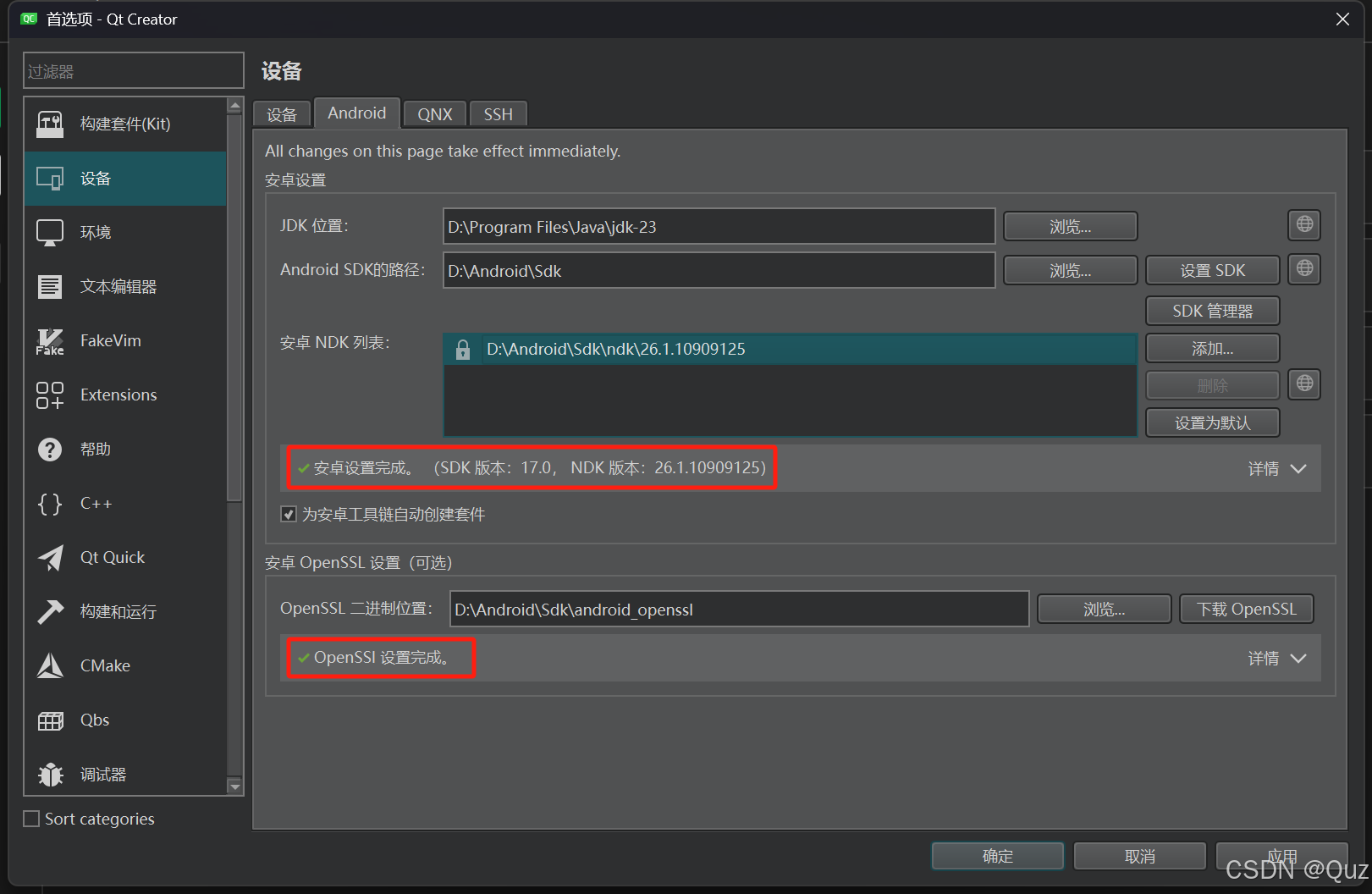Expand 详情 for Android settings status
Screen dimensions: 1372x894
pos(1277,468)
